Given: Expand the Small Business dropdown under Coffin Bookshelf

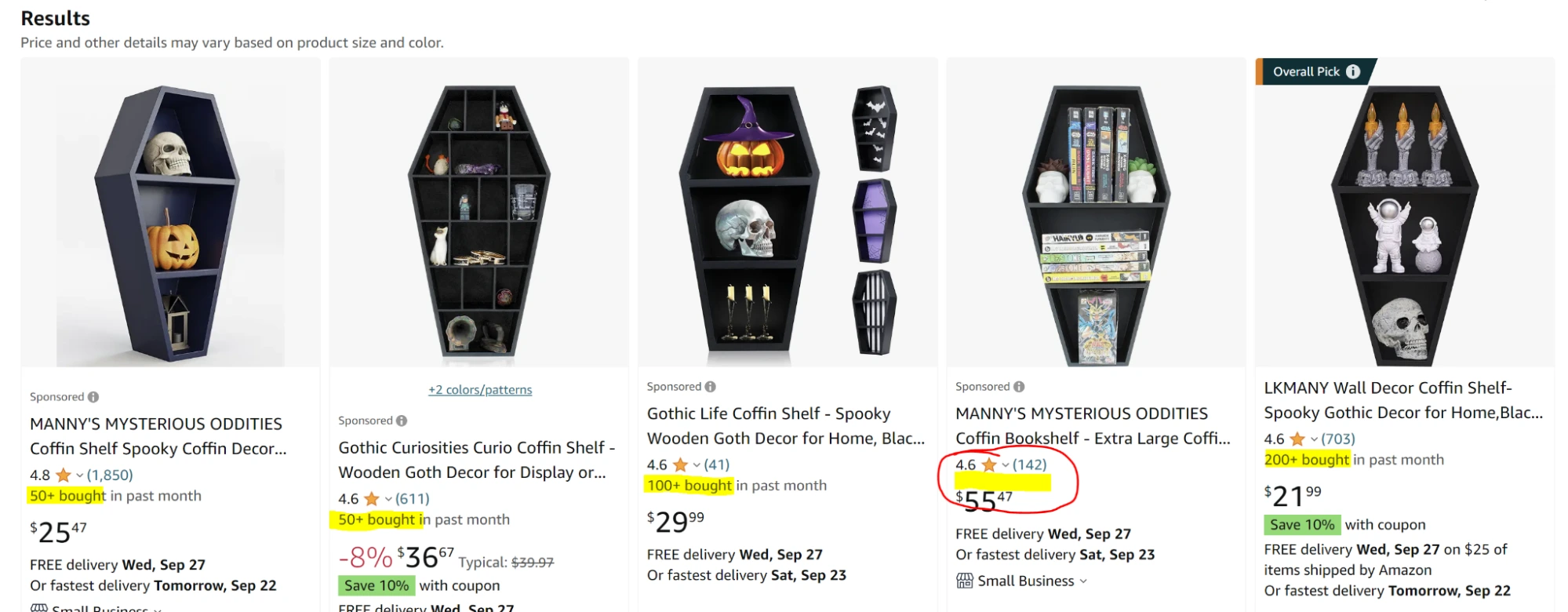Looking at the screenshot, I should click(x=1084, y=581).
